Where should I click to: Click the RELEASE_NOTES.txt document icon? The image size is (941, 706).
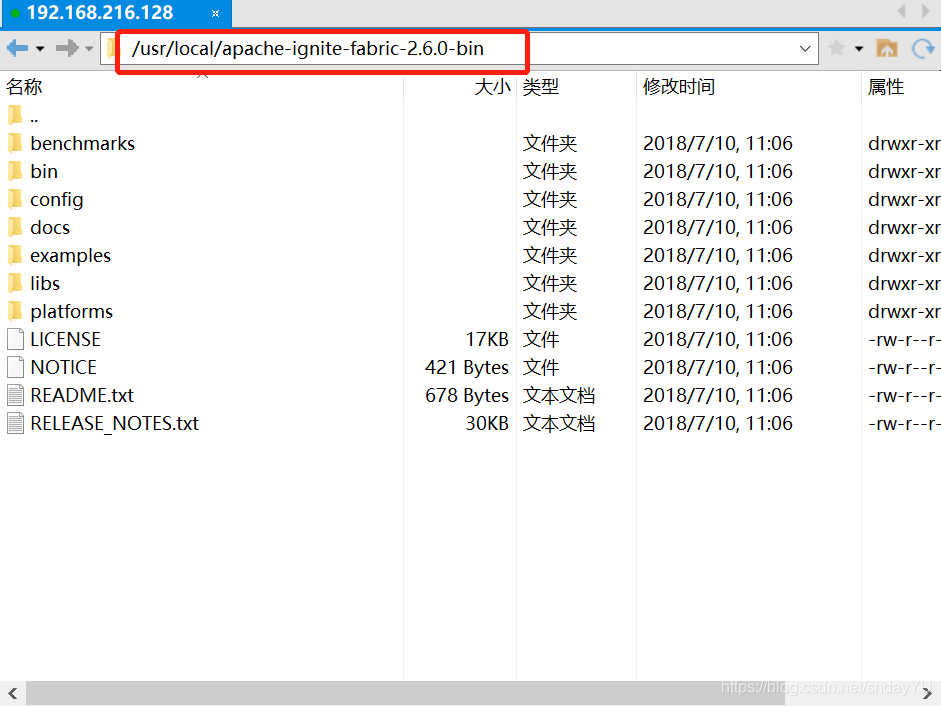pos(16,424)
